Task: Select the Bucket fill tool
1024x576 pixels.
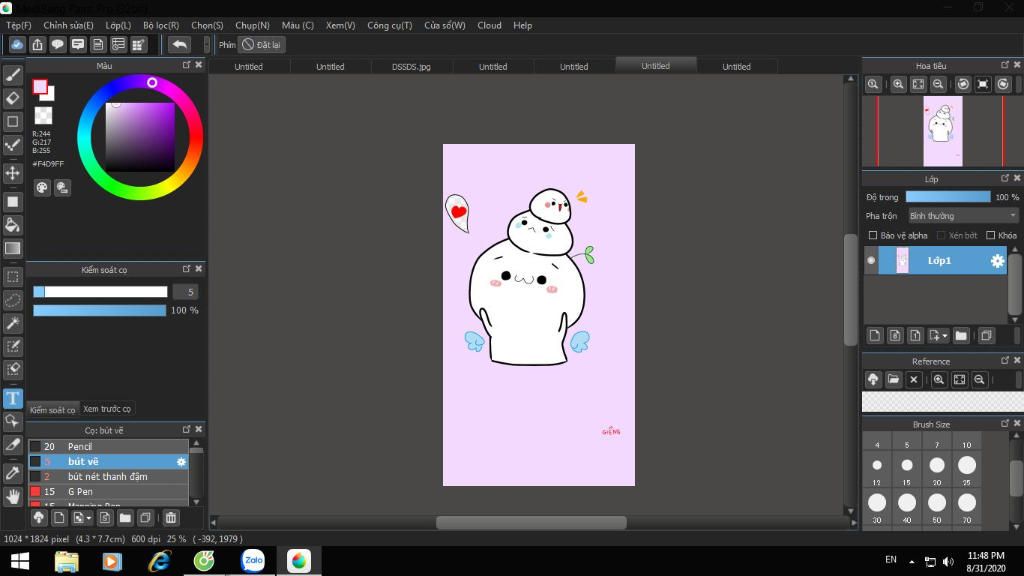Action: click(12, 225)
